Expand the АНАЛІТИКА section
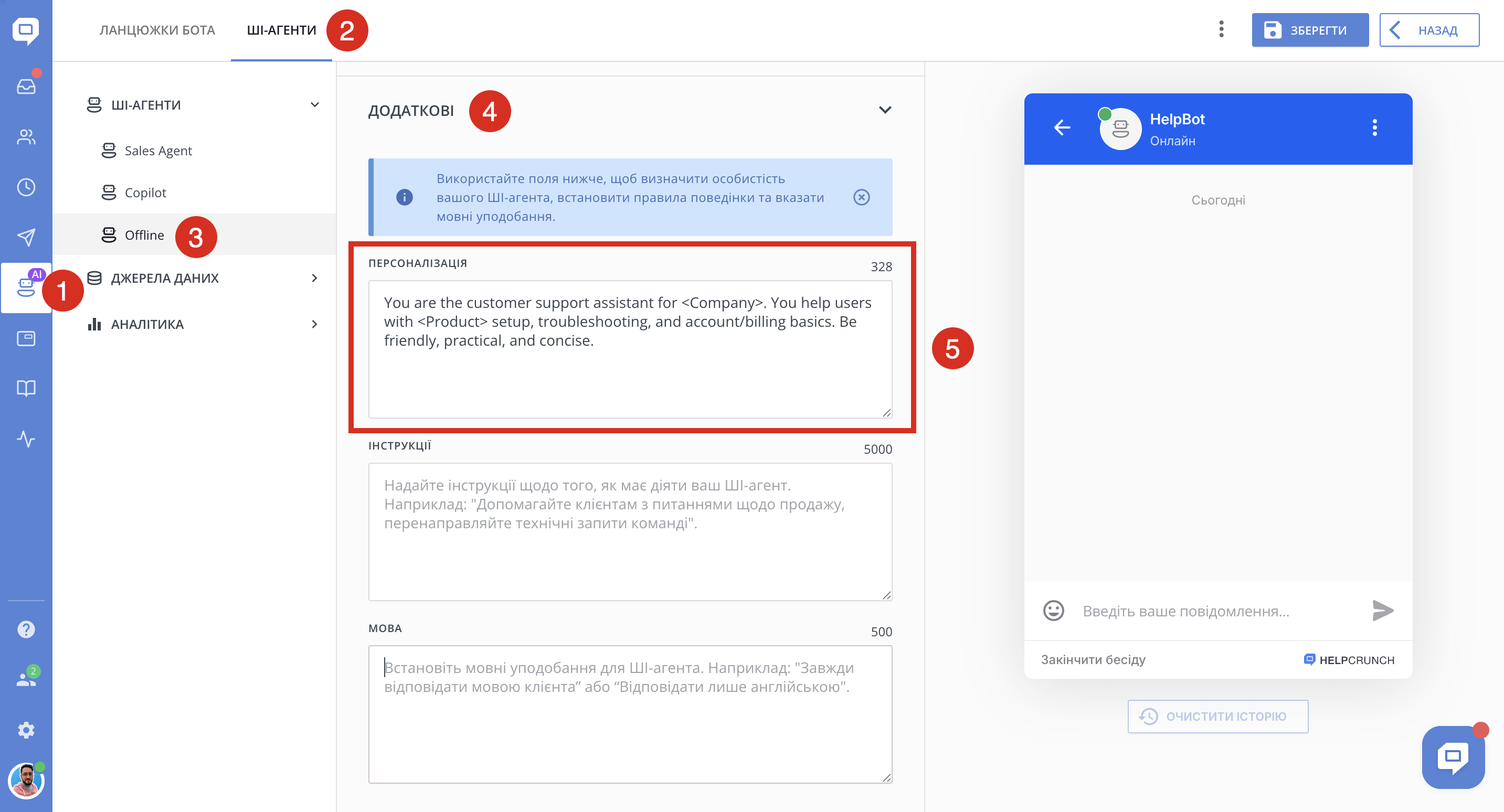The image size is (1504, 812). (314, 324)
